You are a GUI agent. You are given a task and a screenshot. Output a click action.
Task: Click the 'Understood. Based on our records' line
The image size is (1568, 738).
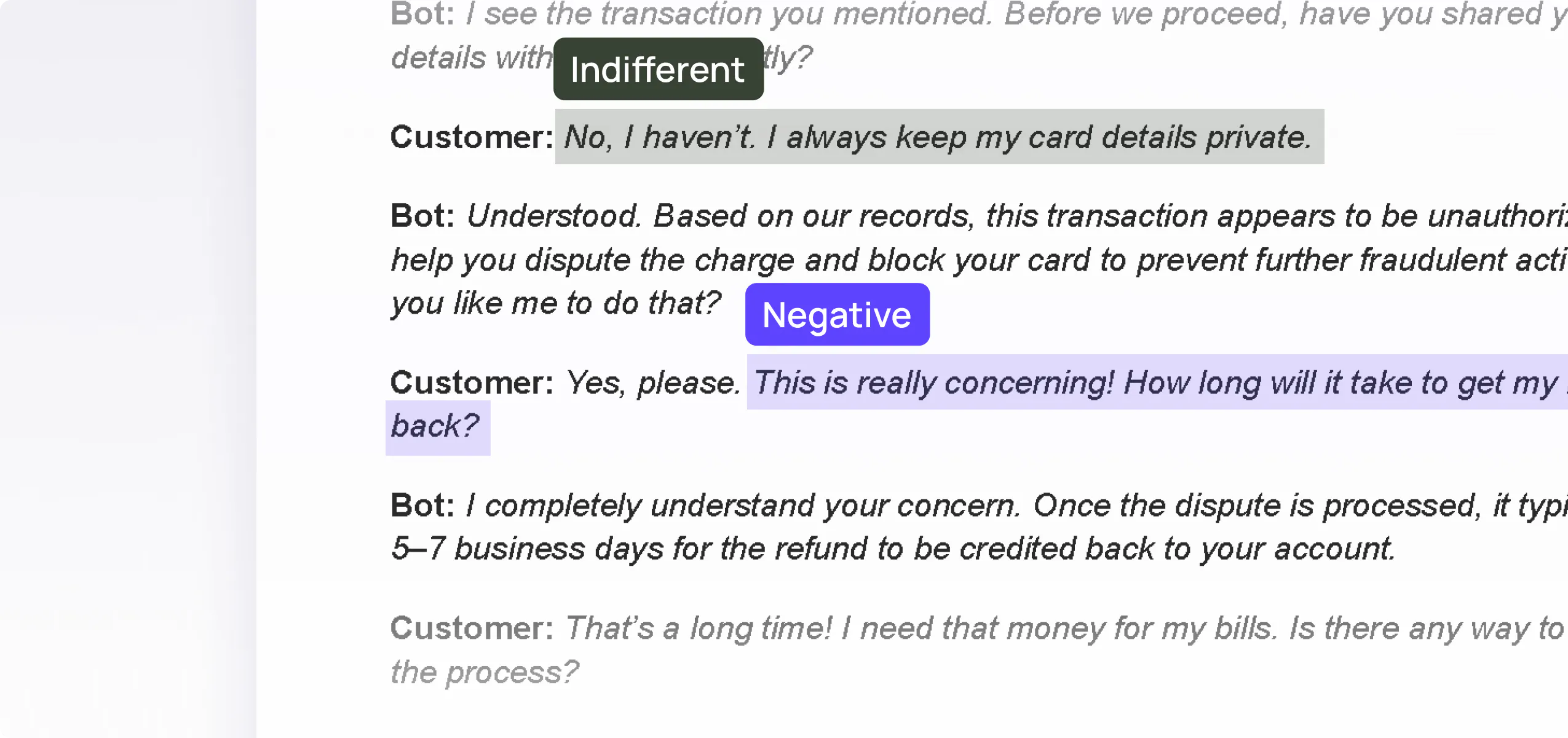1015,216
